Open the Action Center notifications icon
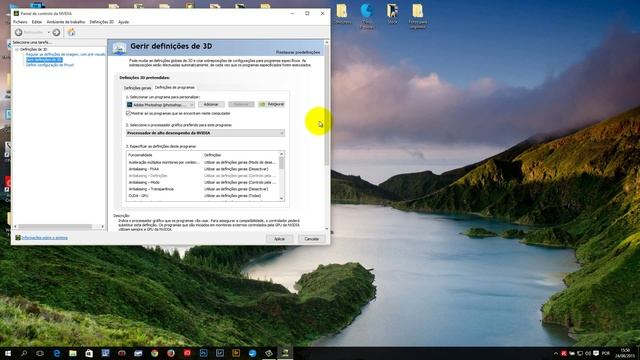Viewport: 640px width, 360px height. click(x=596, y=353)
